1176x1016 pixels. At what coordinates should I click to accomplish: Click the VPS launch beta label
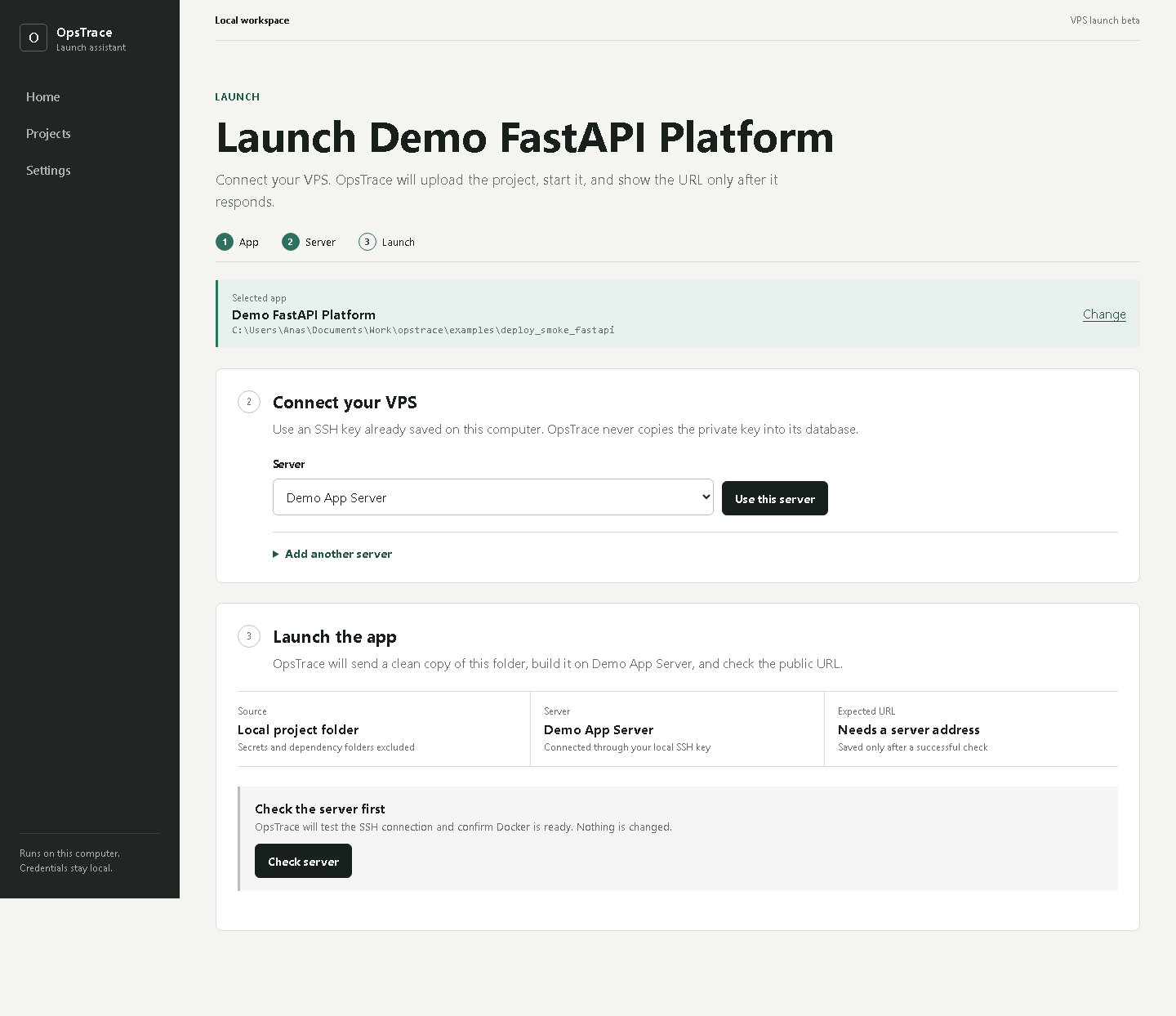pos(1105,20)
